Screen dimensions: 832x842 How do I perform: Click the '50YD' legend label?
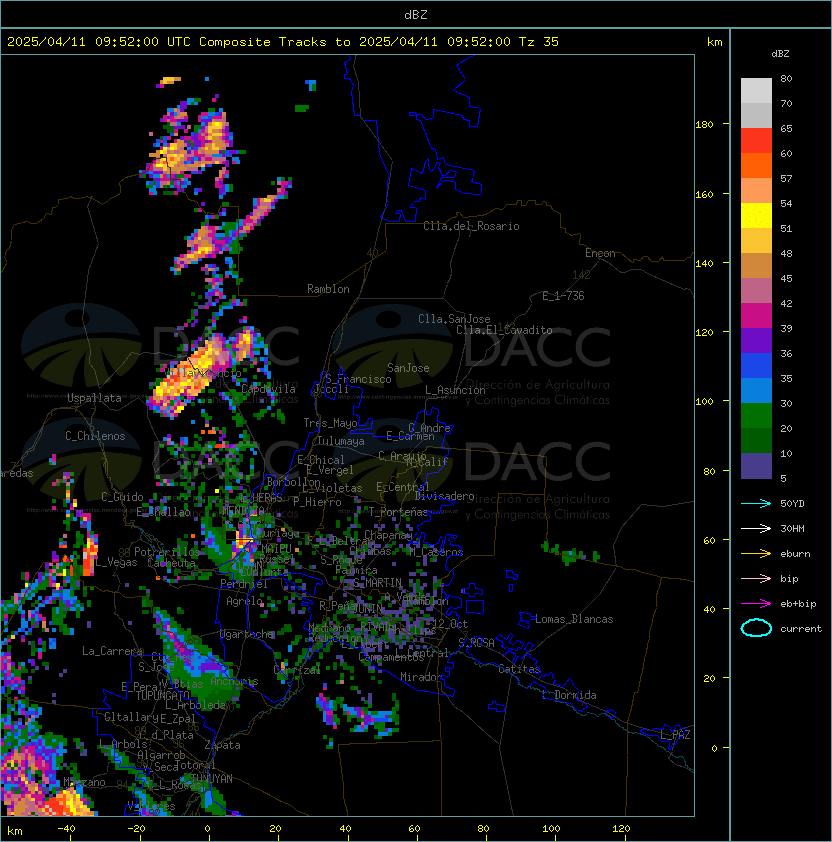point(792,503)
